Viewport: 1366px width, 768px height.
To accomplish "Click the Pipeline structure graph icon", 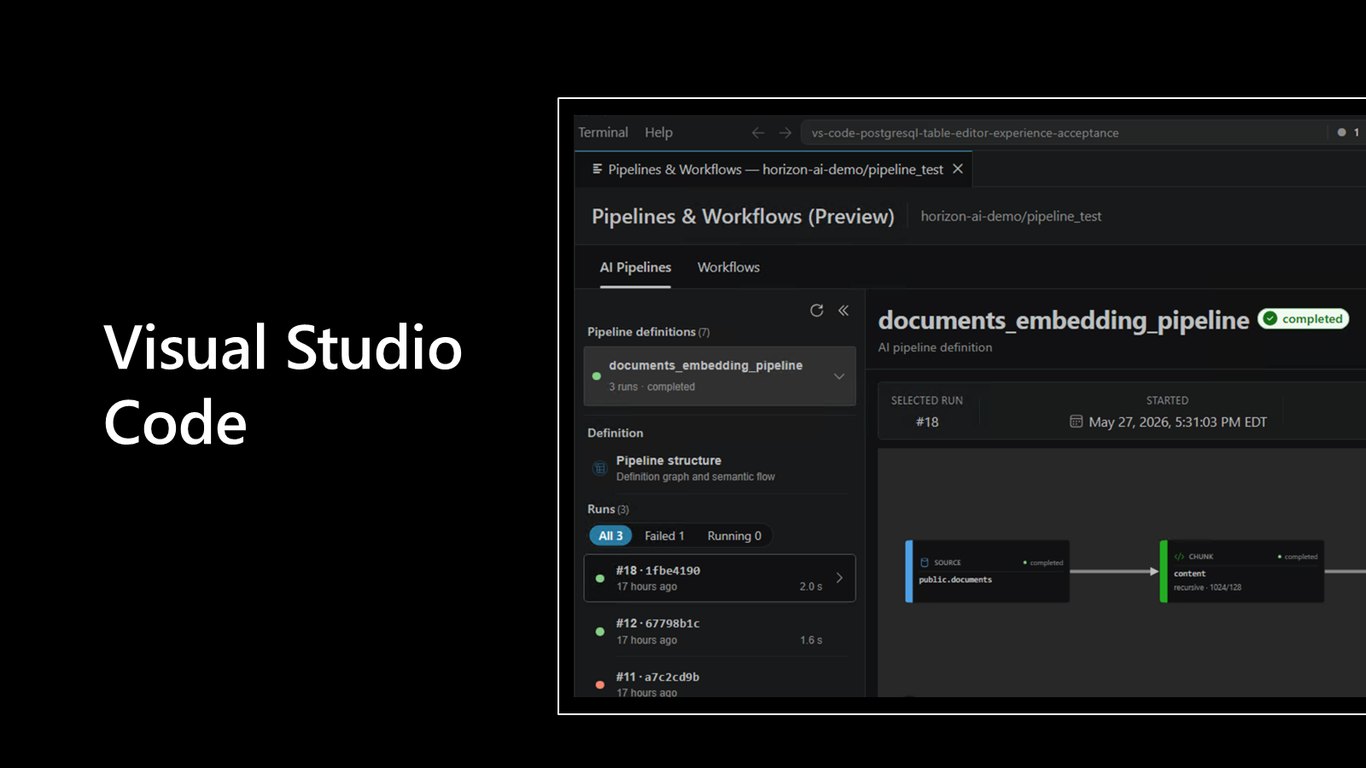I will [600, 468].
